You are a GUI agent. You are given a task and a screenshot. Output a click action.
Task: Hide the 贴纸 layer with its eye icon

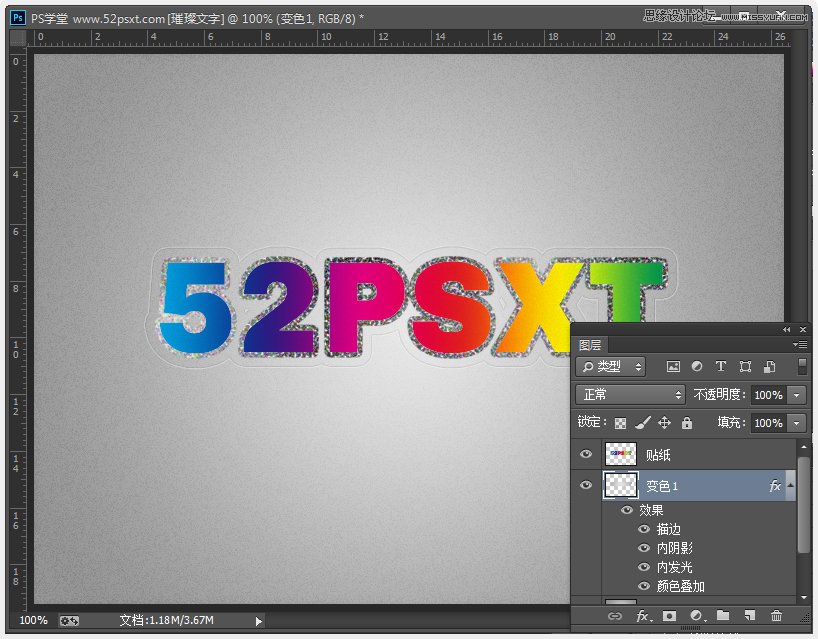coord(586,454)
